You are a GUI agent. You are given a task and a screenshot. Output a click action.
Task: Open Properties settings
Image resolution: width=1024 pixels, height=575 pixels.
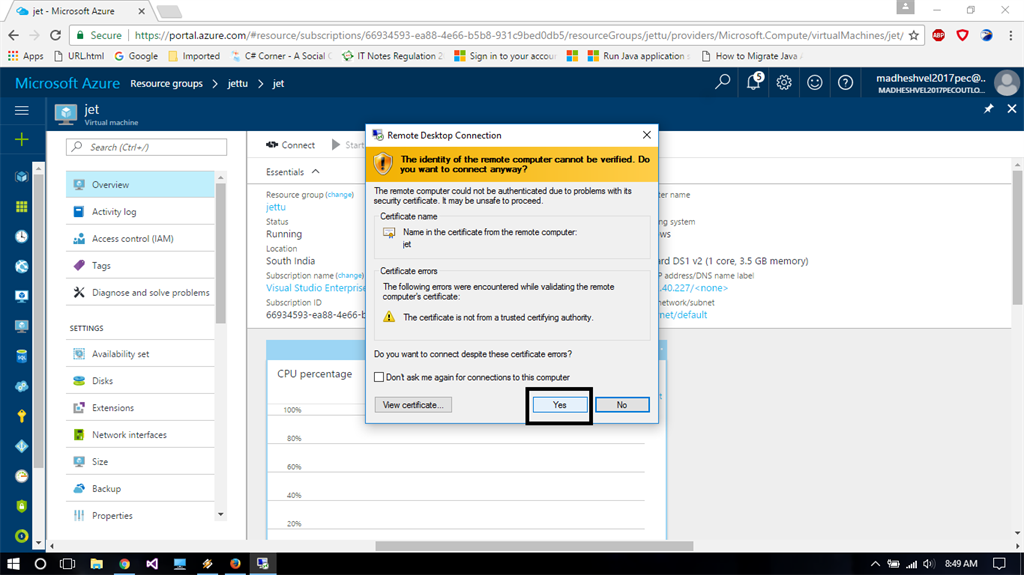[x=140, y=515]
